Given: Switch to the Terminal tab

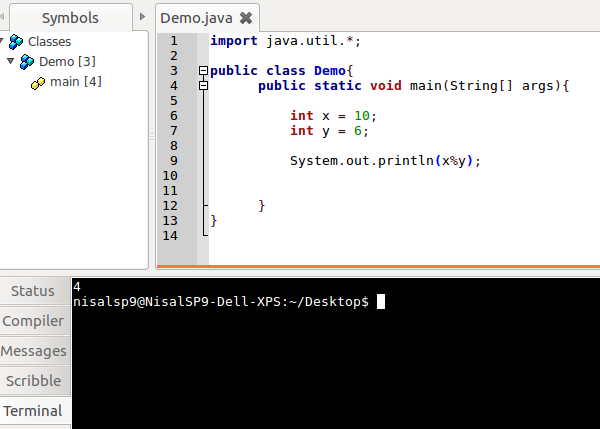Looking at the screenshot, I should point(33,411).
